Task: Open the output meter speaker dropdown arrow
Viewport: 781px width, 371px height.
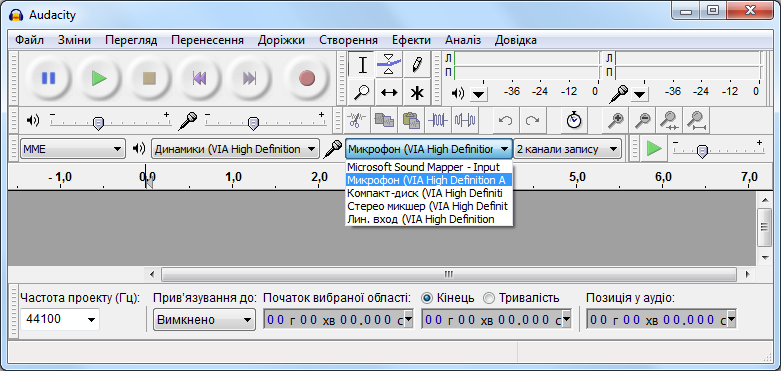Action: pos(479,94)
